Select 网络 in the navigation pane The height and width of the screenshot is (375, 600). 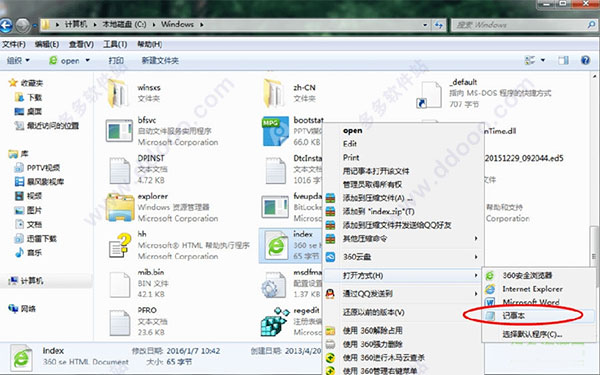pos(22,309)
